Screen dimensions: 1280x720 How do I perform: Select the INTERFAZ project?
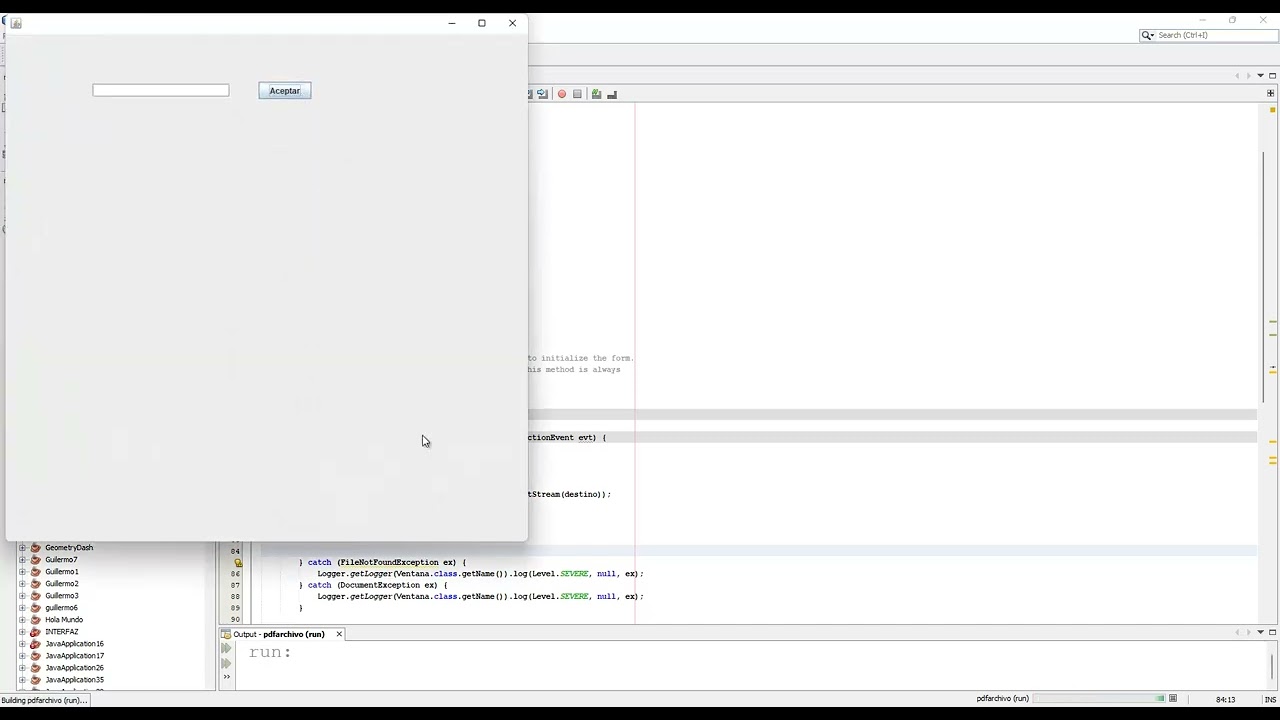(61, 632)
